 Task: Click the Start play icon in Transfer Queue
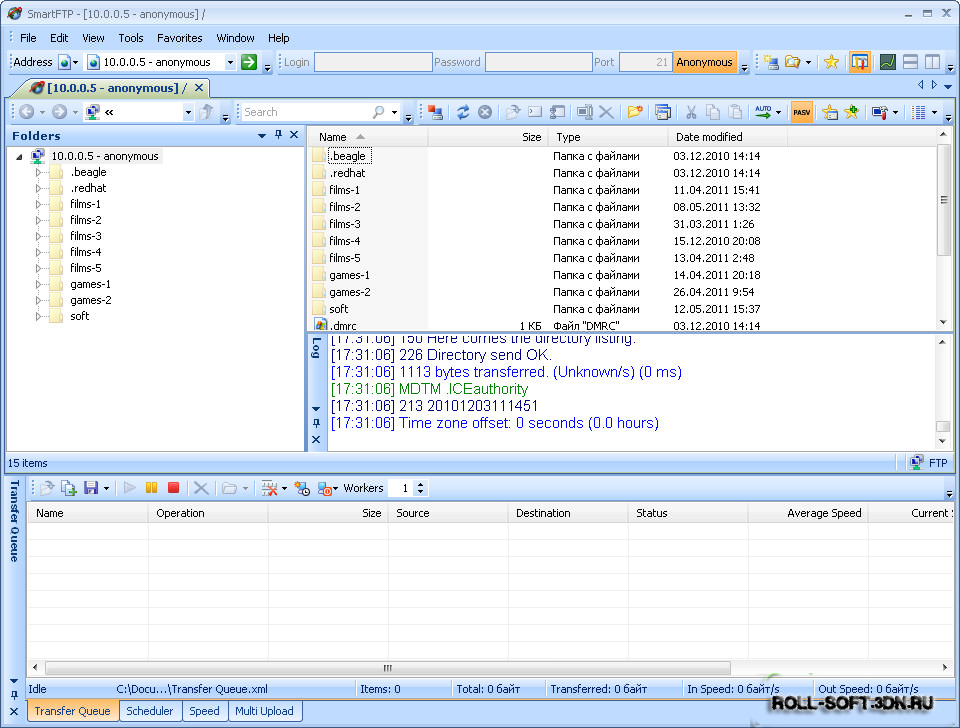(129, 488)
